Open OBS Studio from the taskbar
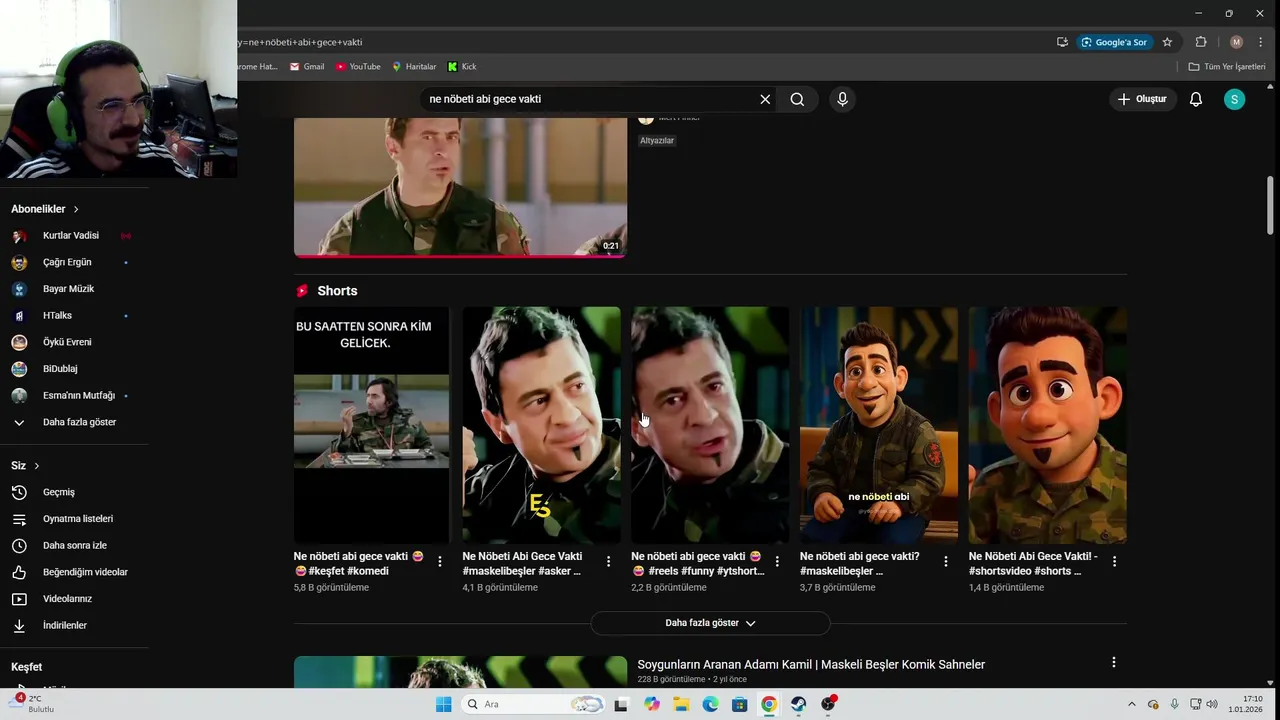Screen dimensions: 1280x720 (828, 704)
